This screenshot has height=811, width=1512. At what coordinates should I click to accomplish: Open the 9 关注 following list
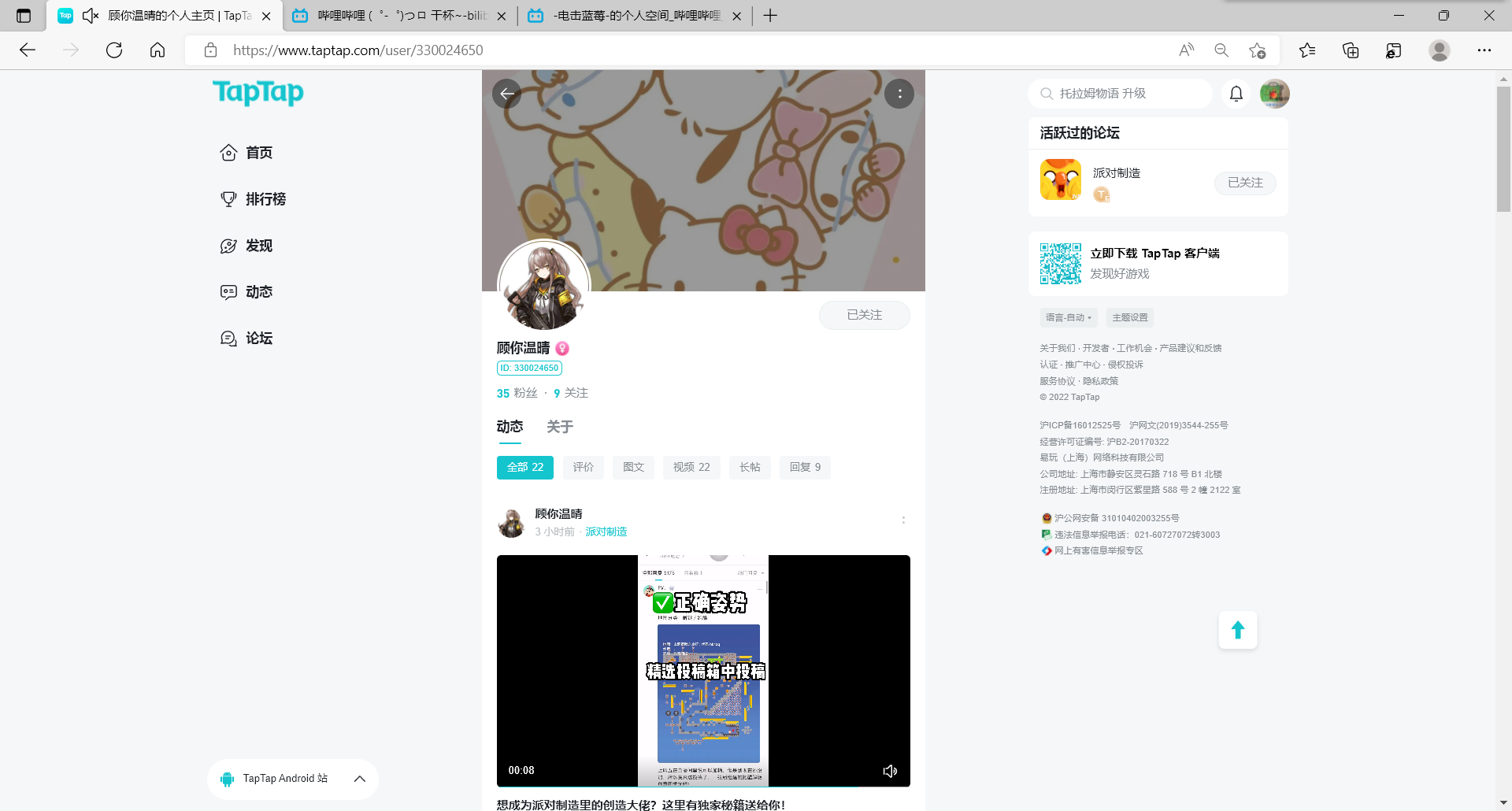click(571, 393)
